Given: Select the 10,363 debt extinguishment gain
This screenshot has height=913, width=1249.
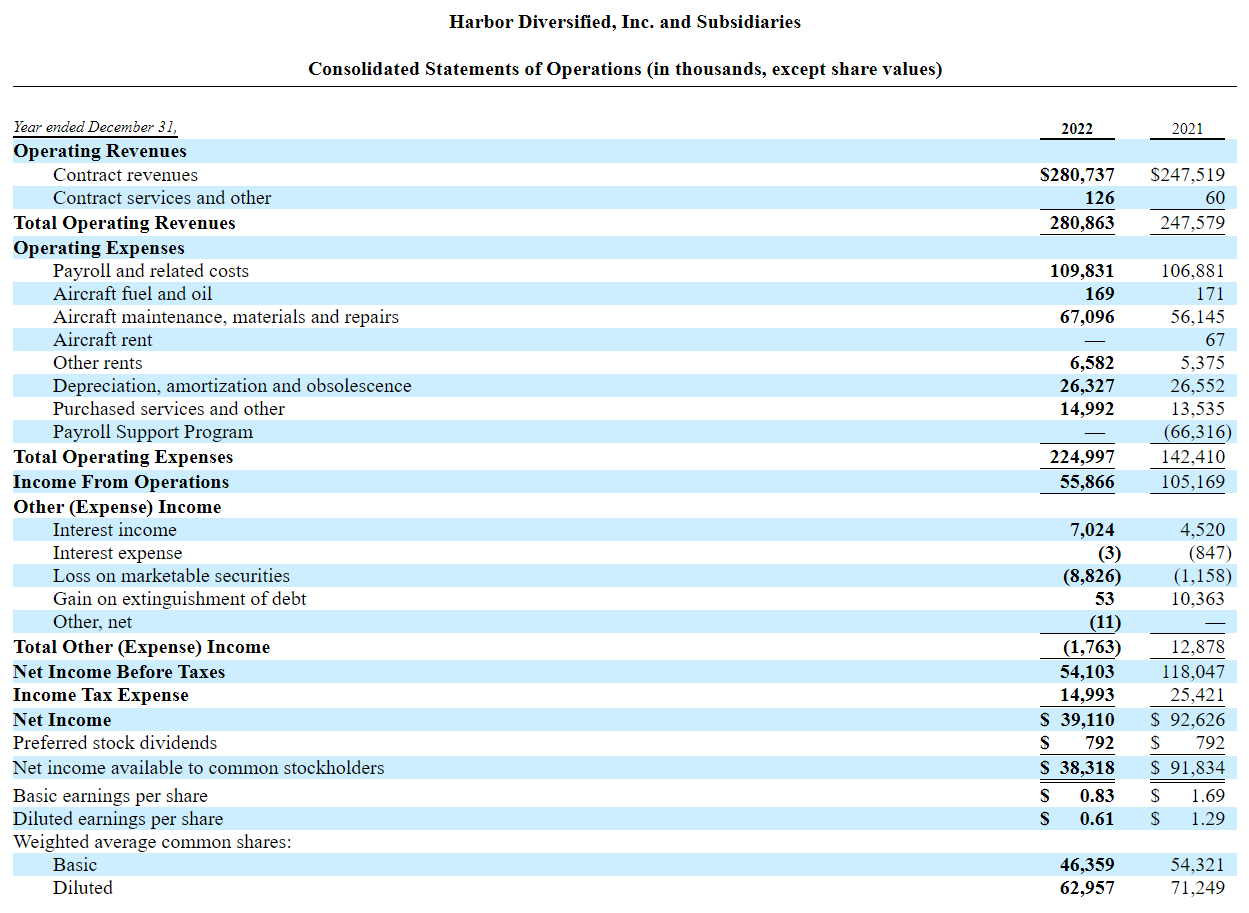Looking at the screenshot, I should pos(1197,599).
